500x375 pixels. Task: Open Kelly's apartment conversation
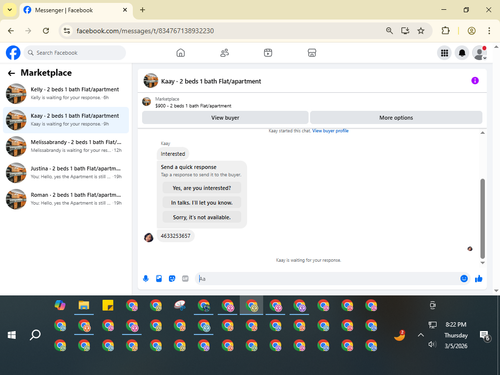[66, 94]
